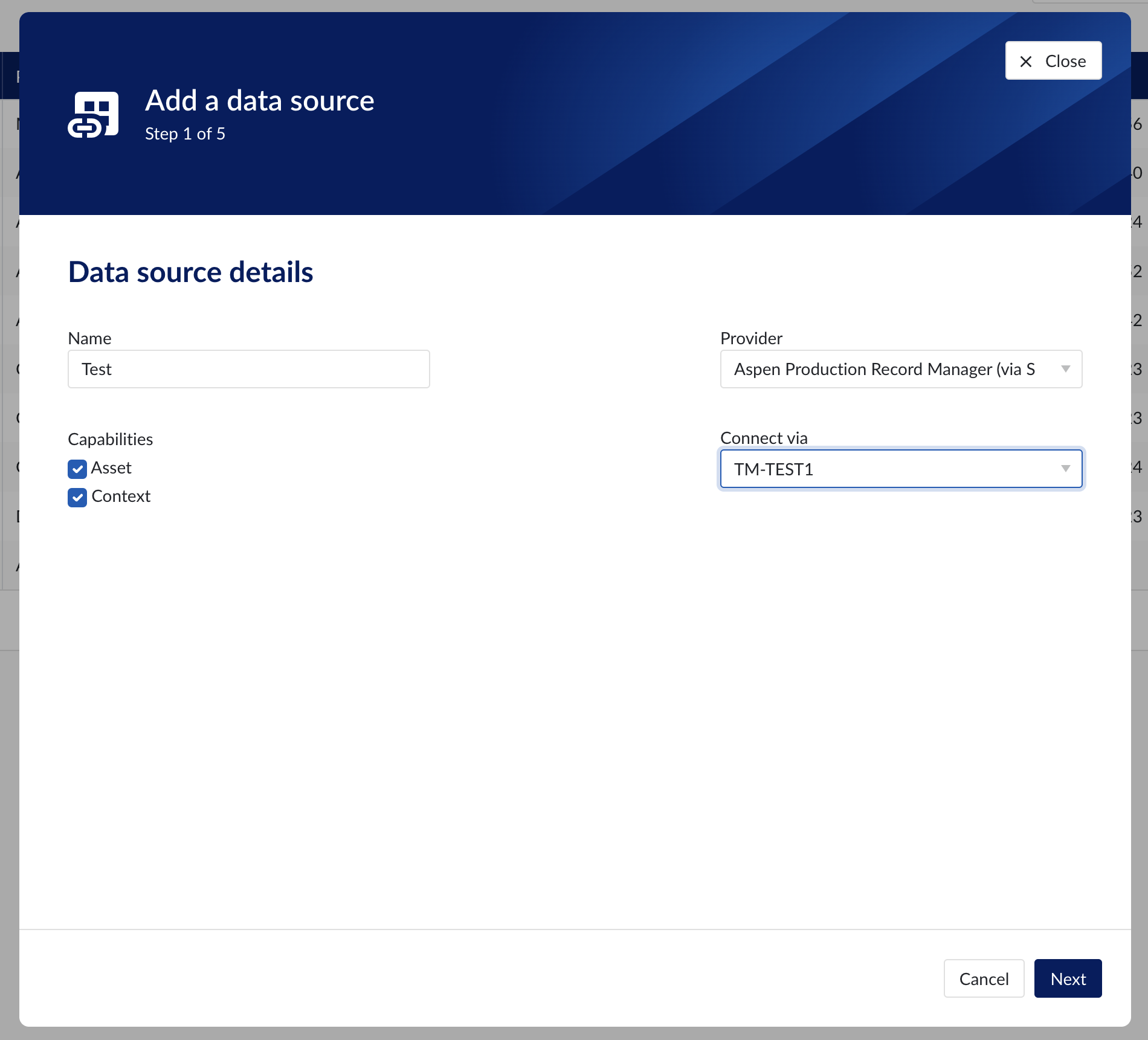Click the Connect via dropdown arrow

coord(1065,469)
